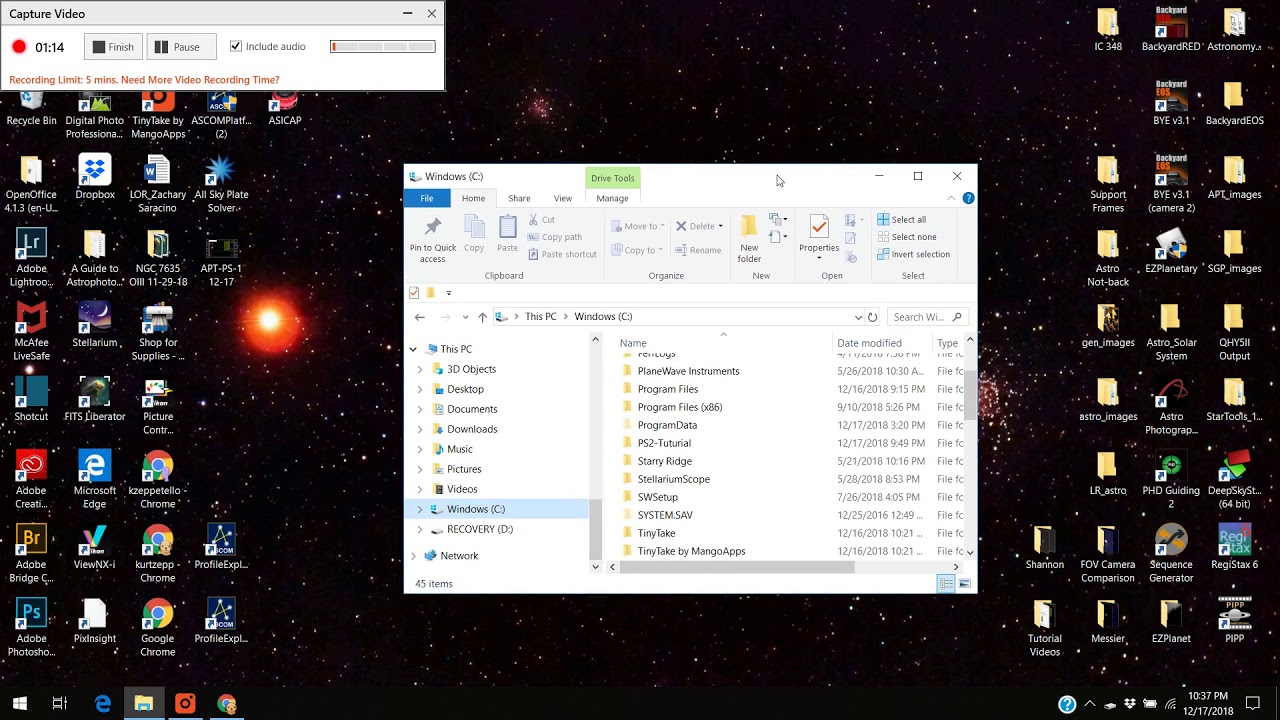Open Dropbox desktop shortcut

pyautogui.click(x=95, y=177)
